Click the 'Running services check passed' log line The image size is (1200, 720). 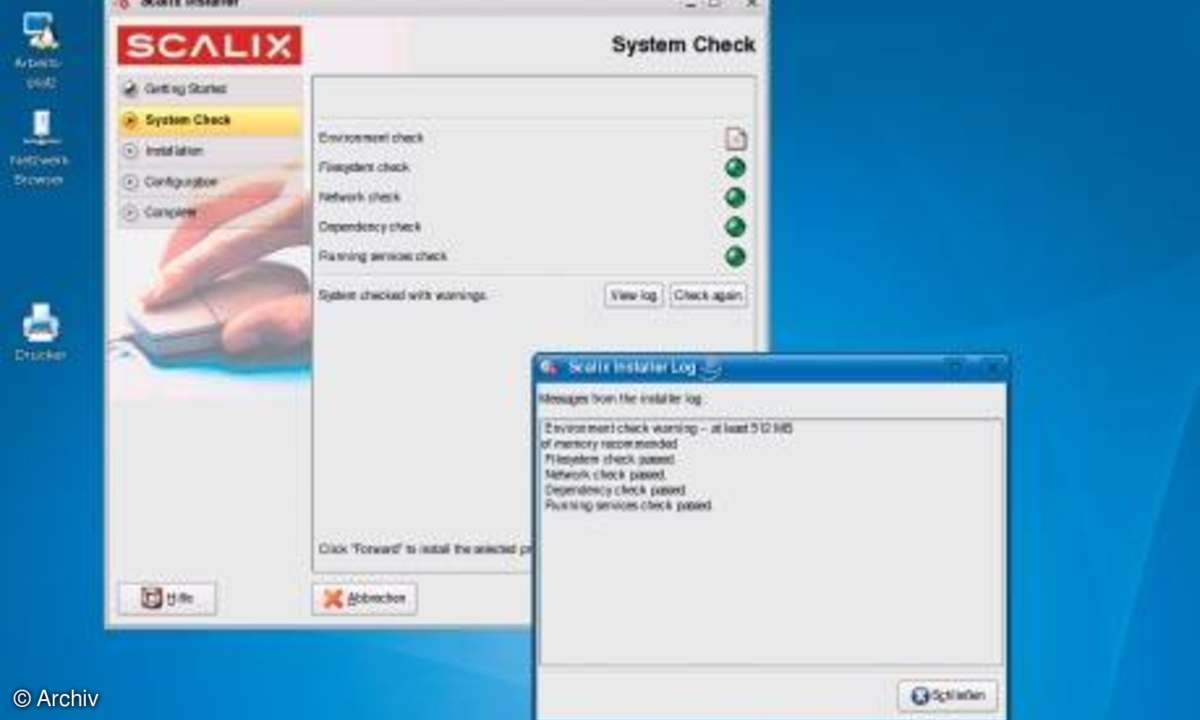click(628, 506)
